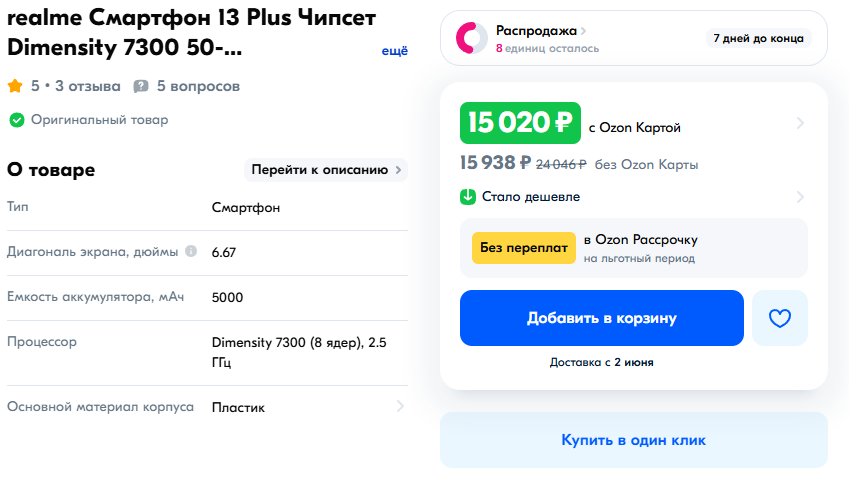Click the '7 дней до конца' label

757,38
